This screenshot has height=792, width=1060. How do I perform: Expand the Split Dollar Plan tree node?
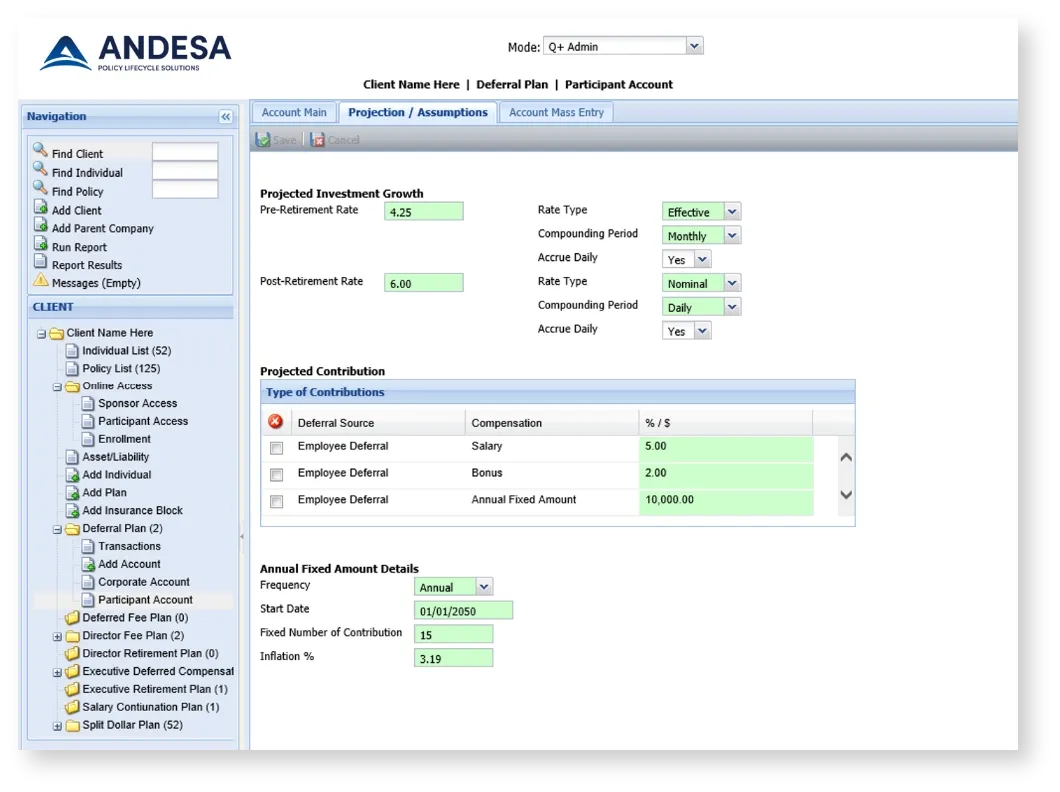(x=57, y=726)
